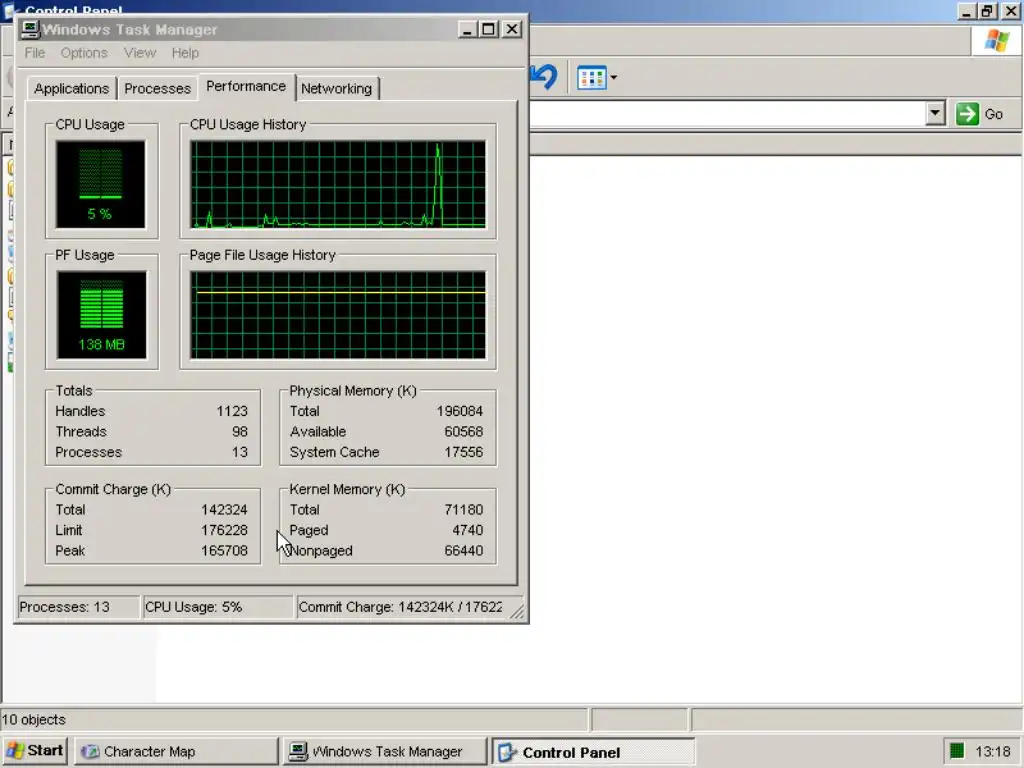Viewport: 1024px width, 768px height.
Task: Click Commit Charge Total value 142324
Action: point(225,509)
